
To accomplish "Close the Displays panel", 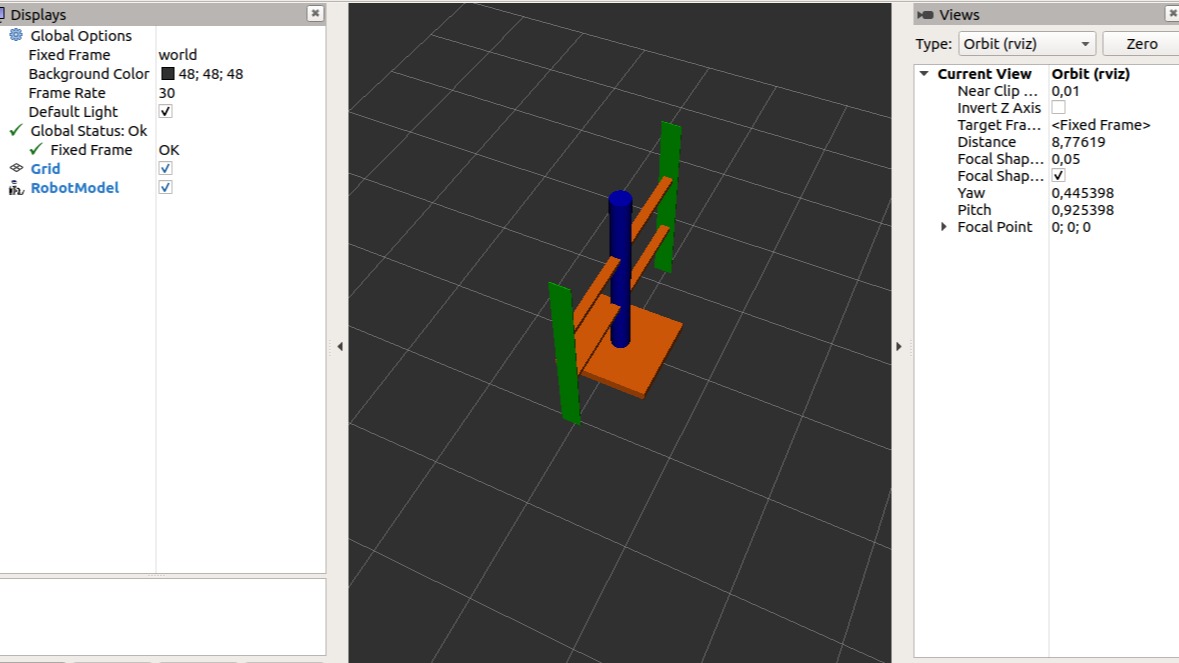I will pos(315,14).
